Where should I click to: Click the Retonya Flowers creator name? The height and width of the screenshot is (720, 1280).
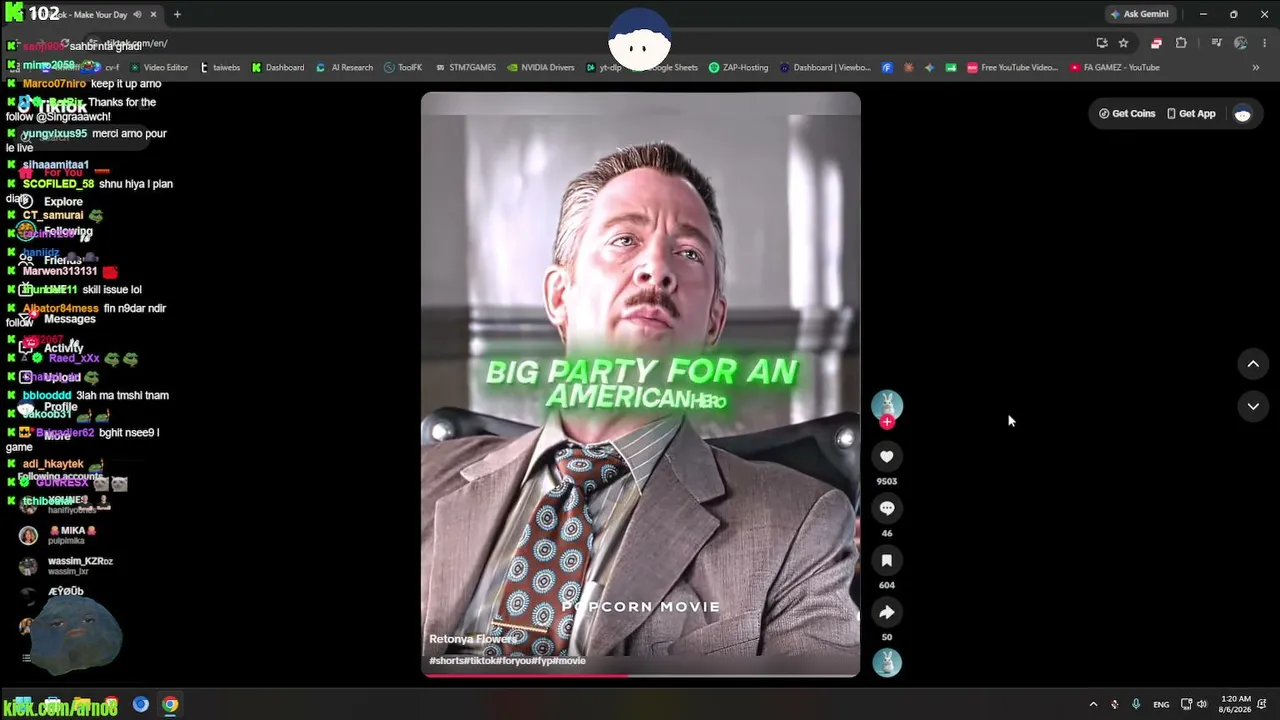coord(473,639)
